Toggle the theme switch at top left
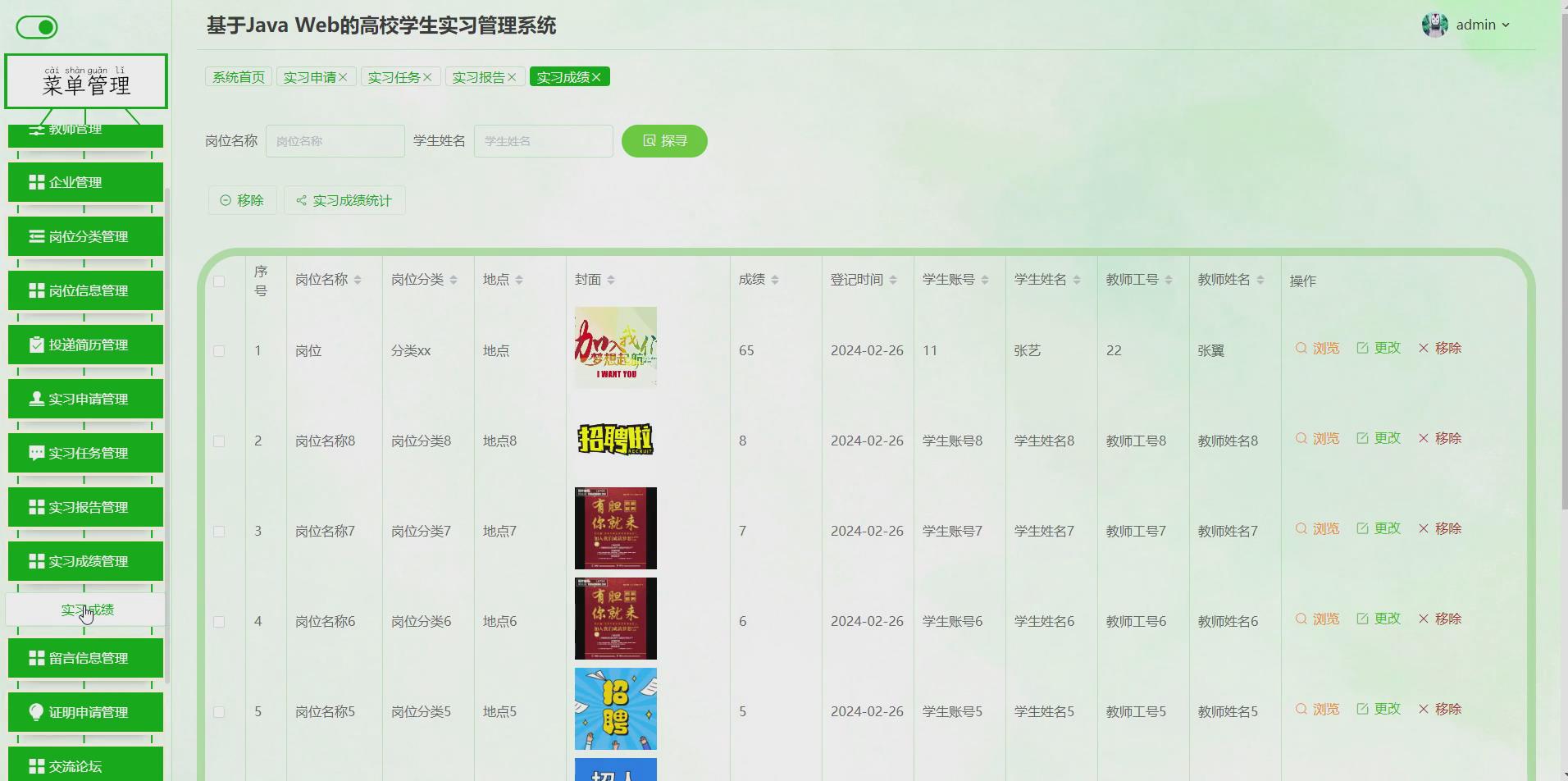This screenshot has height=781, width=1568. tap(36, 27)
